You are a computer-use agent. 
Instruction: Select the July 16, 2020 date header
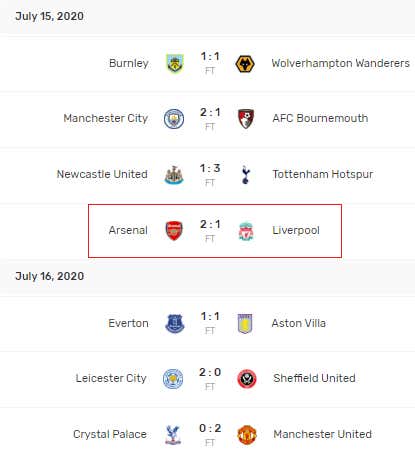click(x=50, y=276)
